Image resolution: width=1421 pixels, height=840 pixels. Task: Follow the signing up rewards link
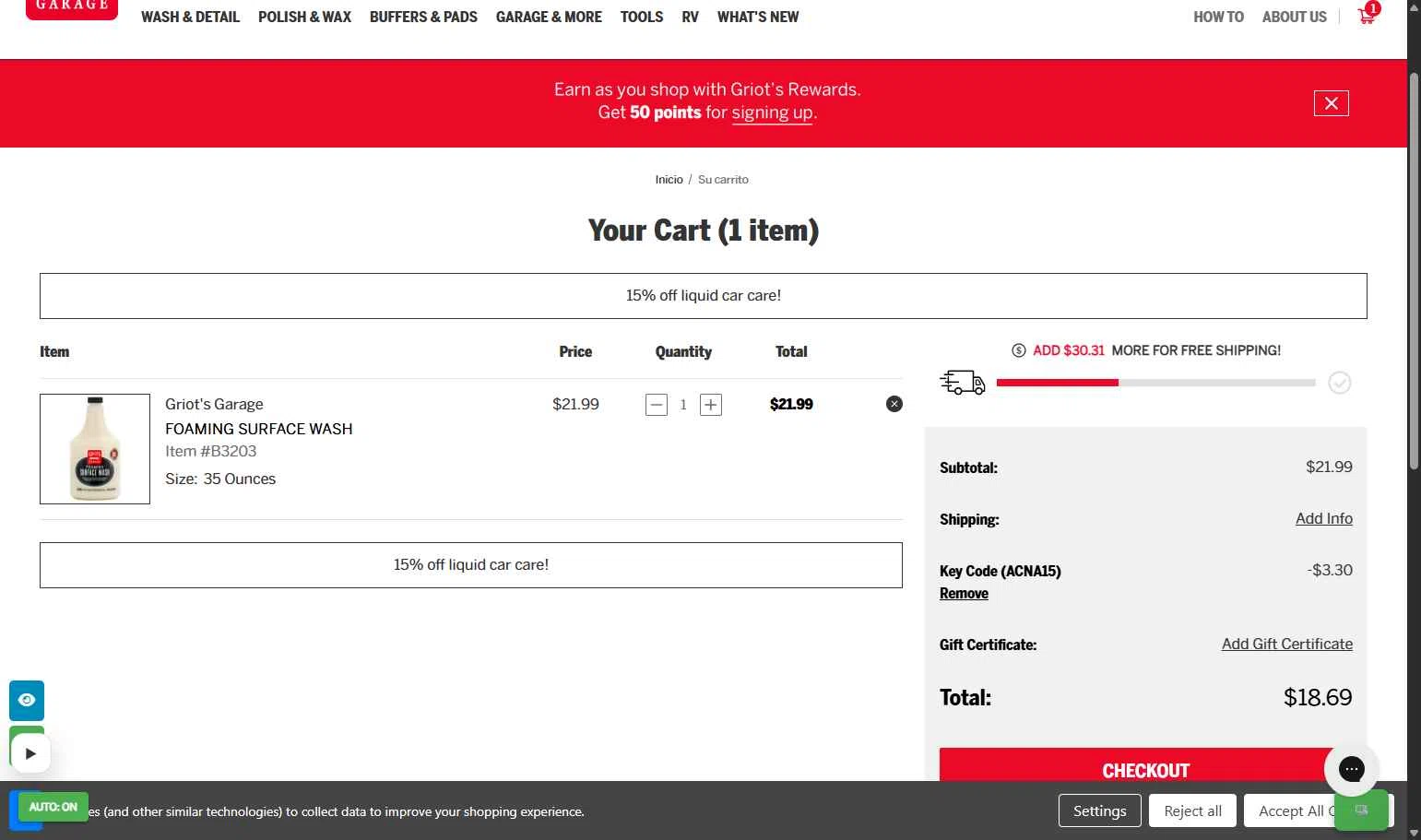coord(772,112)
